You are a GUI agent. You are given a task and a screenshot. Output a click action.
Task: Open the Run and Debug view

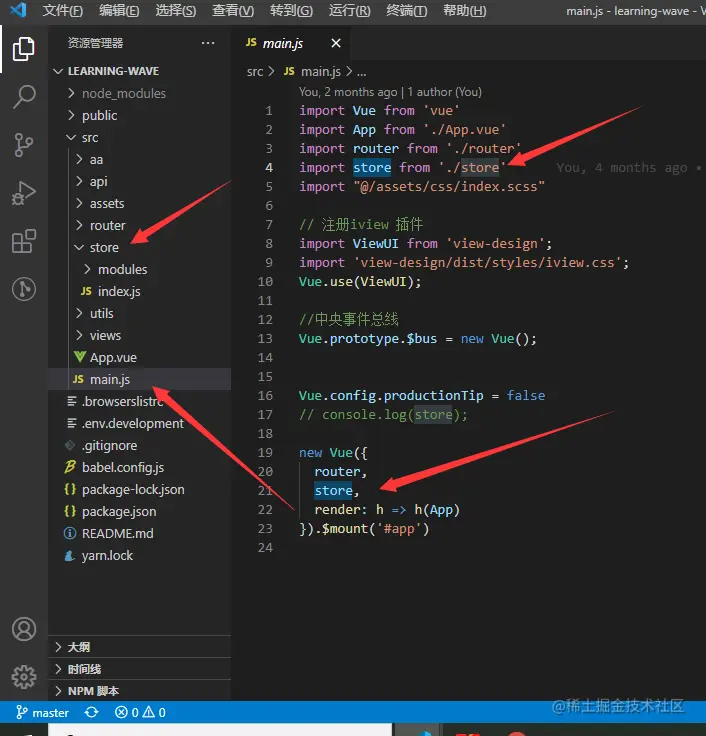coord(23,193)
